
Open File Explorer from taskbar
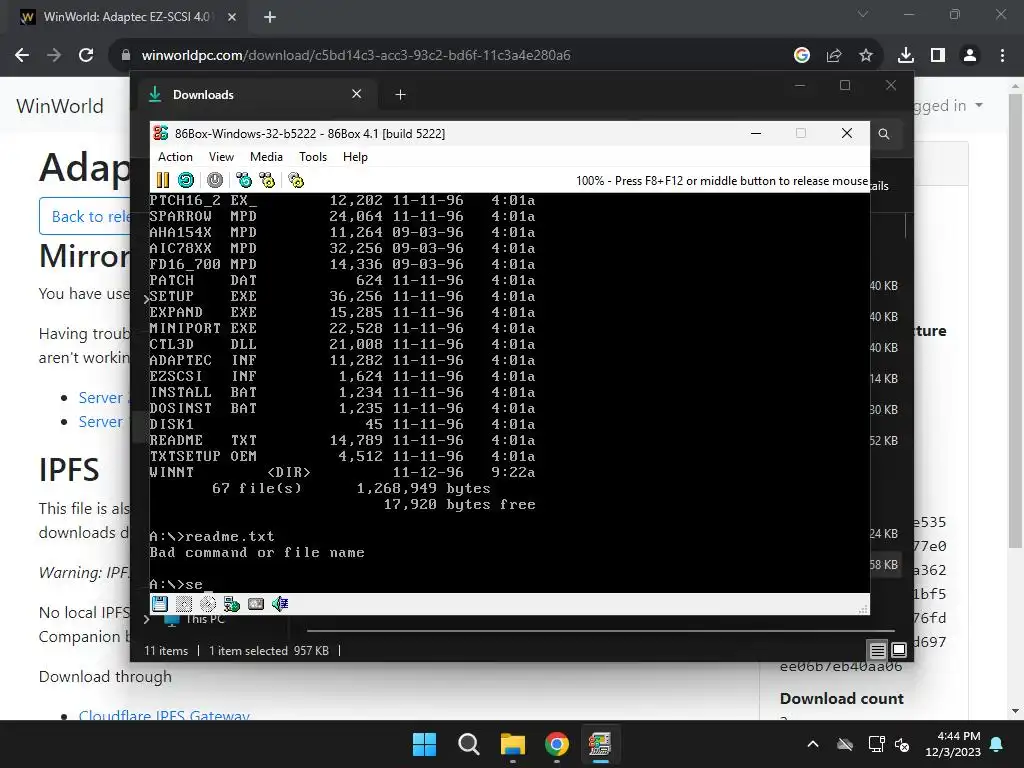pos(513,744)
